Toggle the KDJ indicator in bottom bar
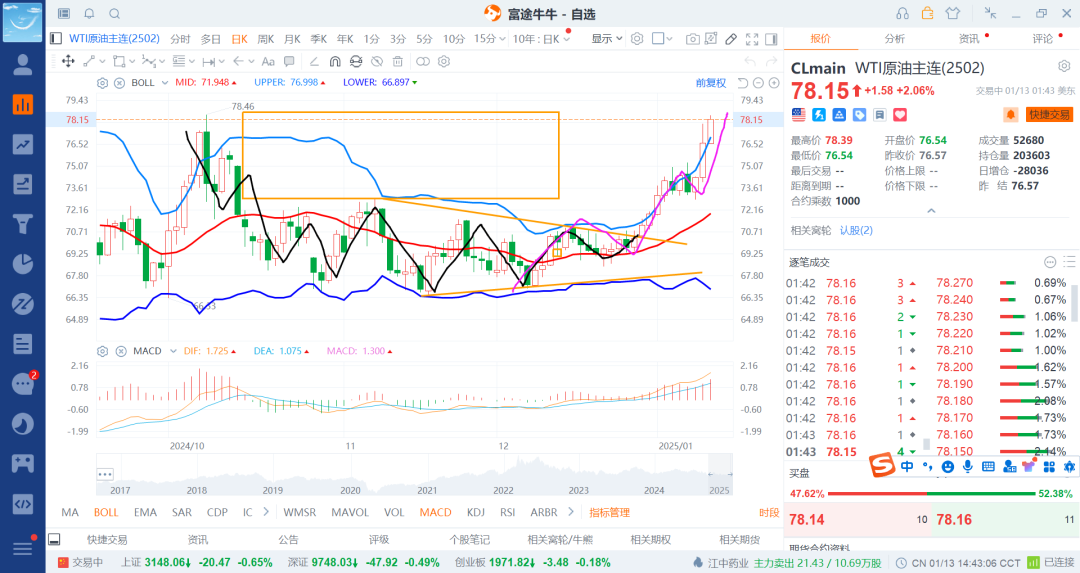Viewport: 1080px width, 573px height. pyautogui.click(x=475, y=512)
